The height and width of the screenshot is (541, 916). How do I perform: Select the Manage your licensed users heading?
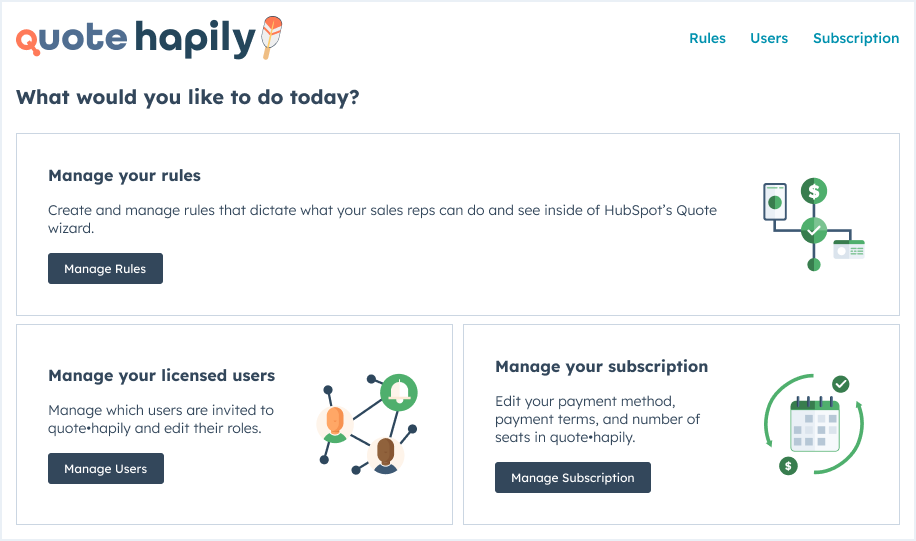click(x=161, y=375)
